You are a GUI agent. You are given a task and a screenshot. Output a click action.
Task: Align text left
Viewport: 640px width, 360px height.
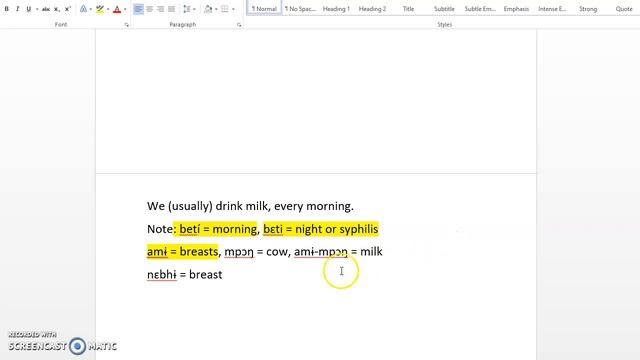[x=138, y=9]
